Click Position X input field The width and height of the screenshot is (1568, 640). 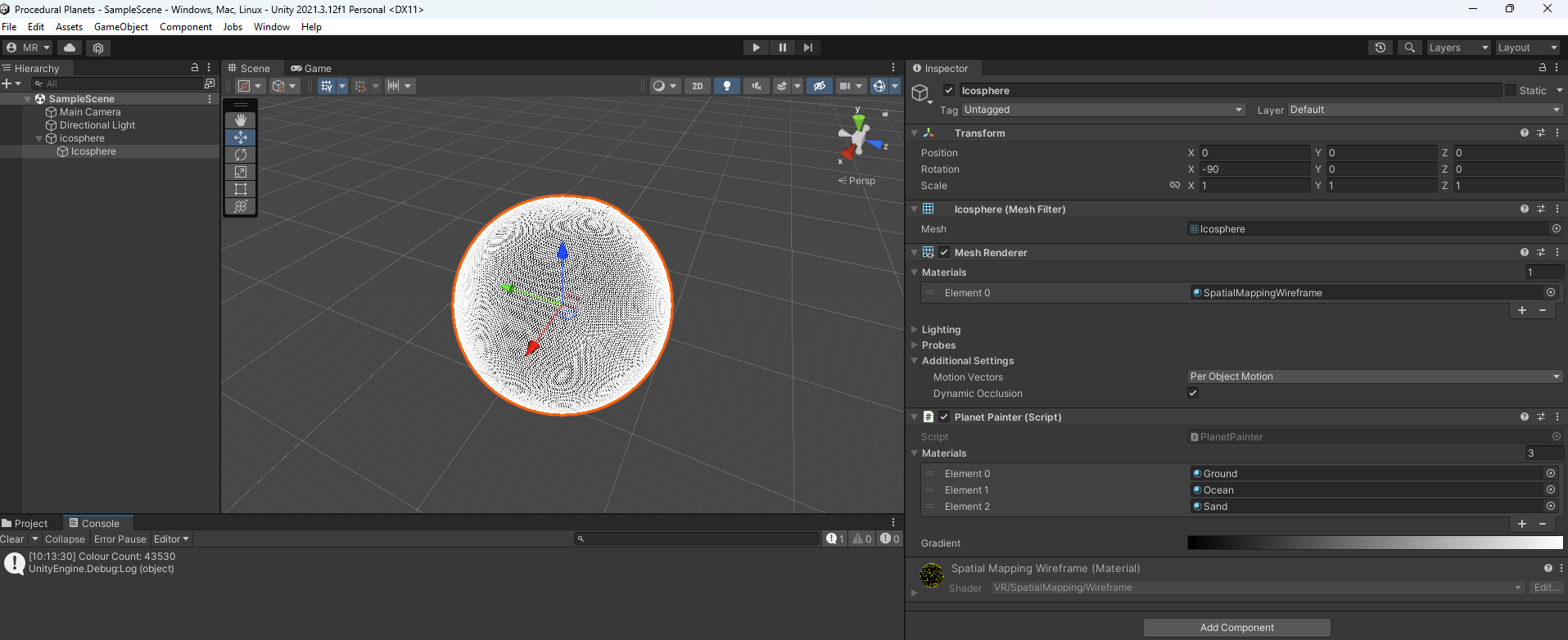(1254, 153)
